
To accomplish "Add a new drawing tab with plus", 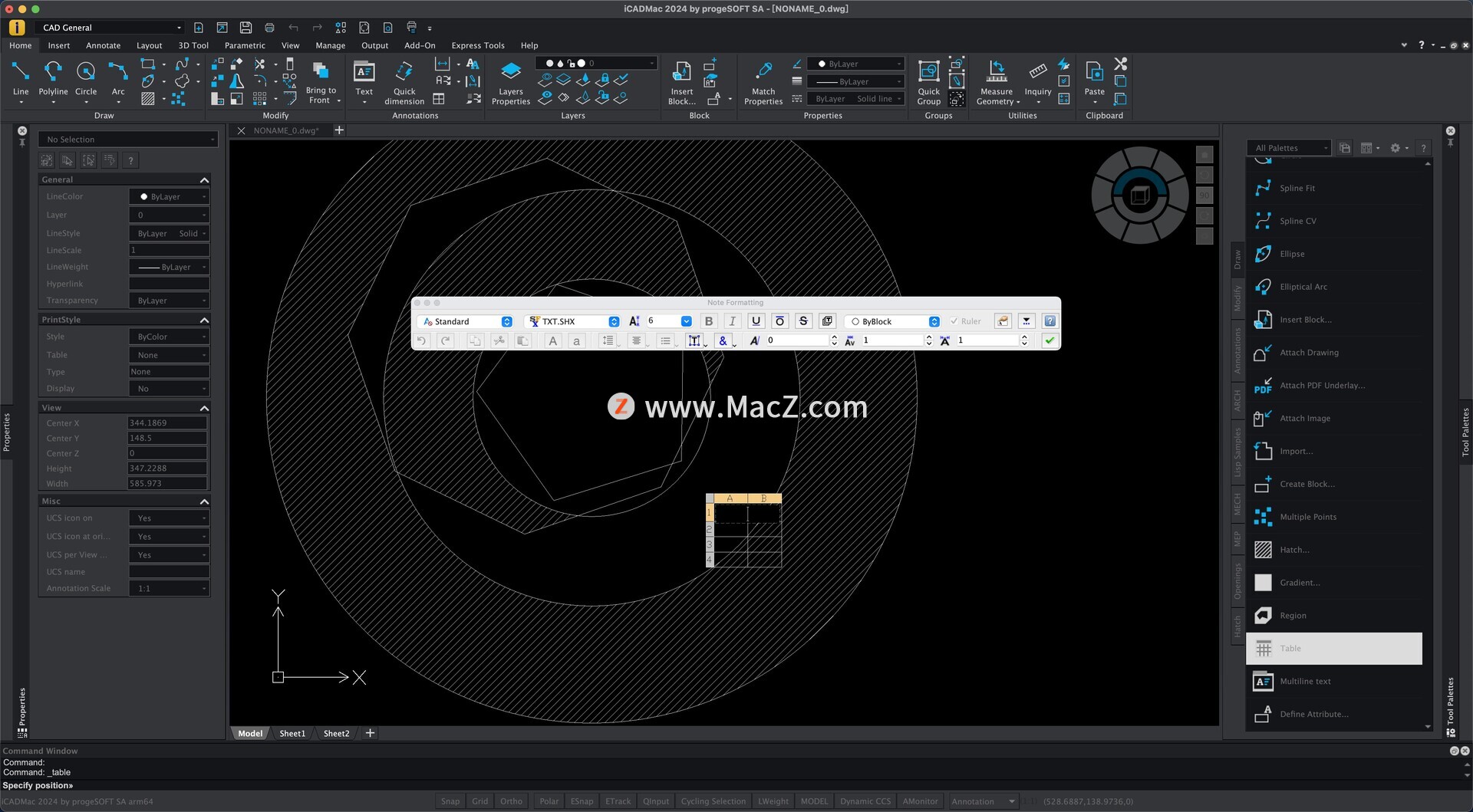I will [x=339, y=130].
